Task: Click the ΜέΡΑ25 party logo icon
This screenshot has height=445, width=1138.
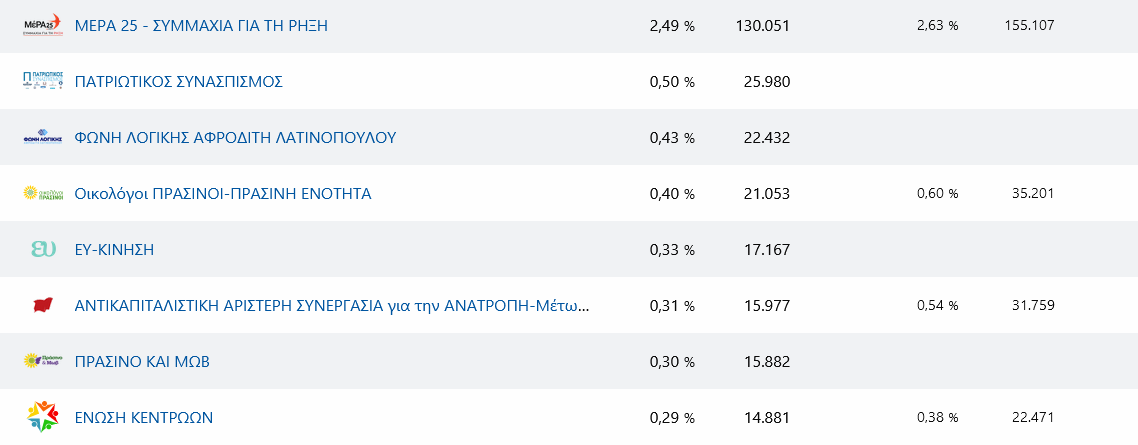Action: (x=43, y=25)
